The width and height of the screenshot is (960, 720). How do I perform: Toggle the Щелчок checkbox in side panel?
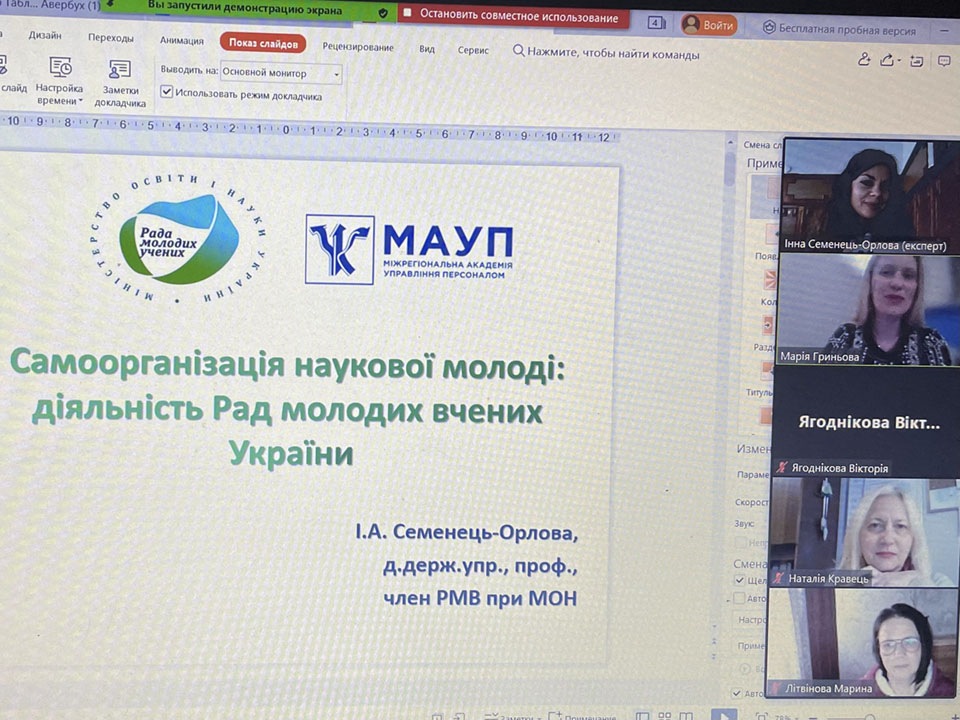(740, 580)
